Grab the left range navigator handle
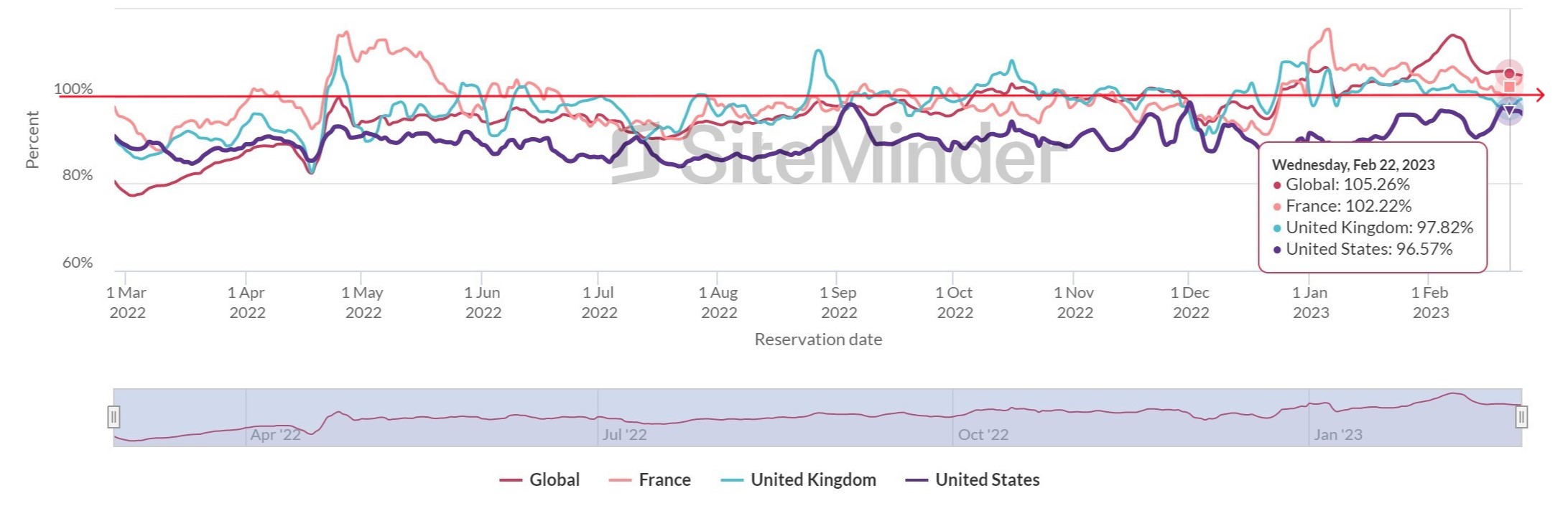Screen dimensions: 1568x511 [113, 417]
